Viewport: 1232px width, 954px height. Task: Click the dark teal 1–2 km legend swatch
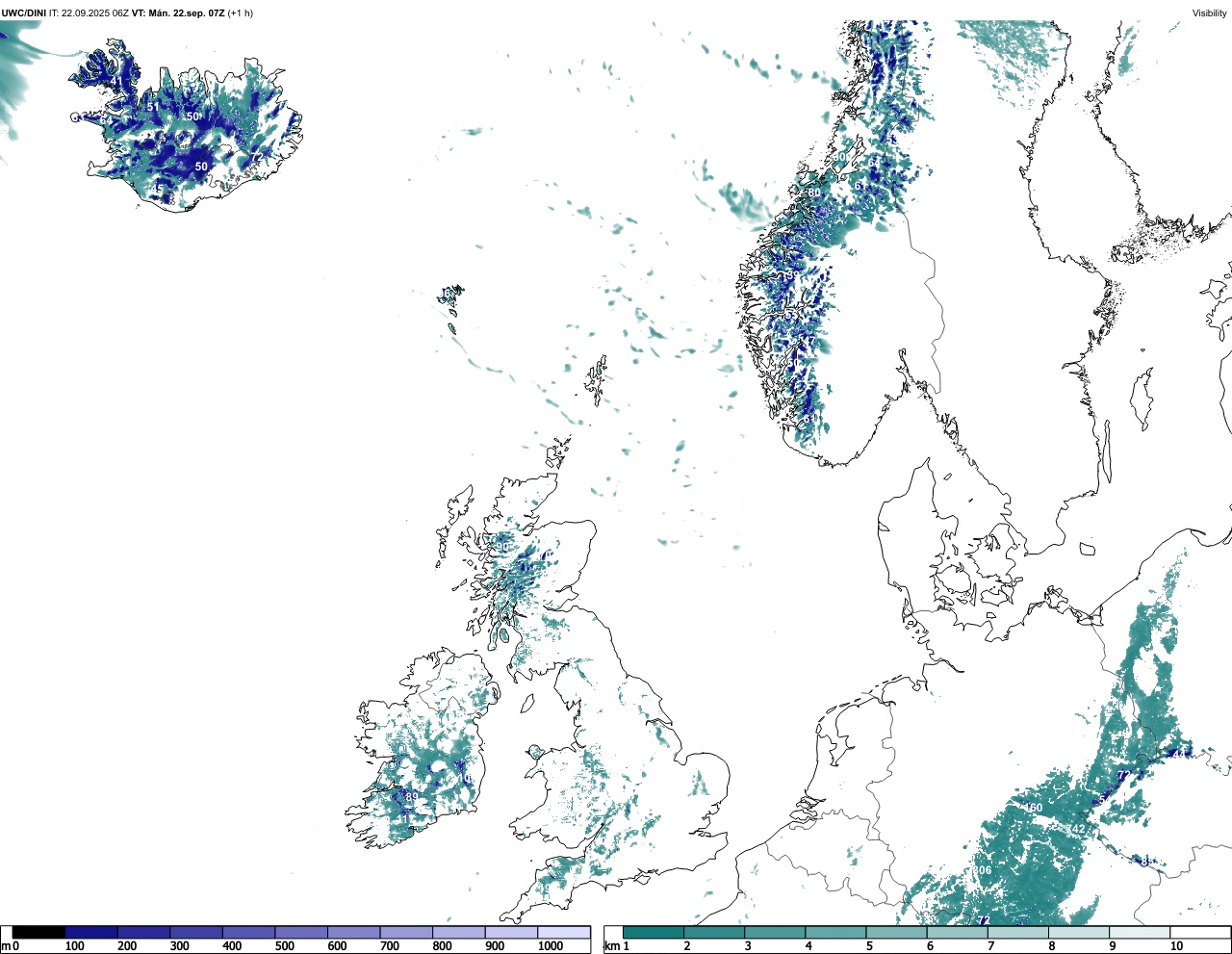654,932
